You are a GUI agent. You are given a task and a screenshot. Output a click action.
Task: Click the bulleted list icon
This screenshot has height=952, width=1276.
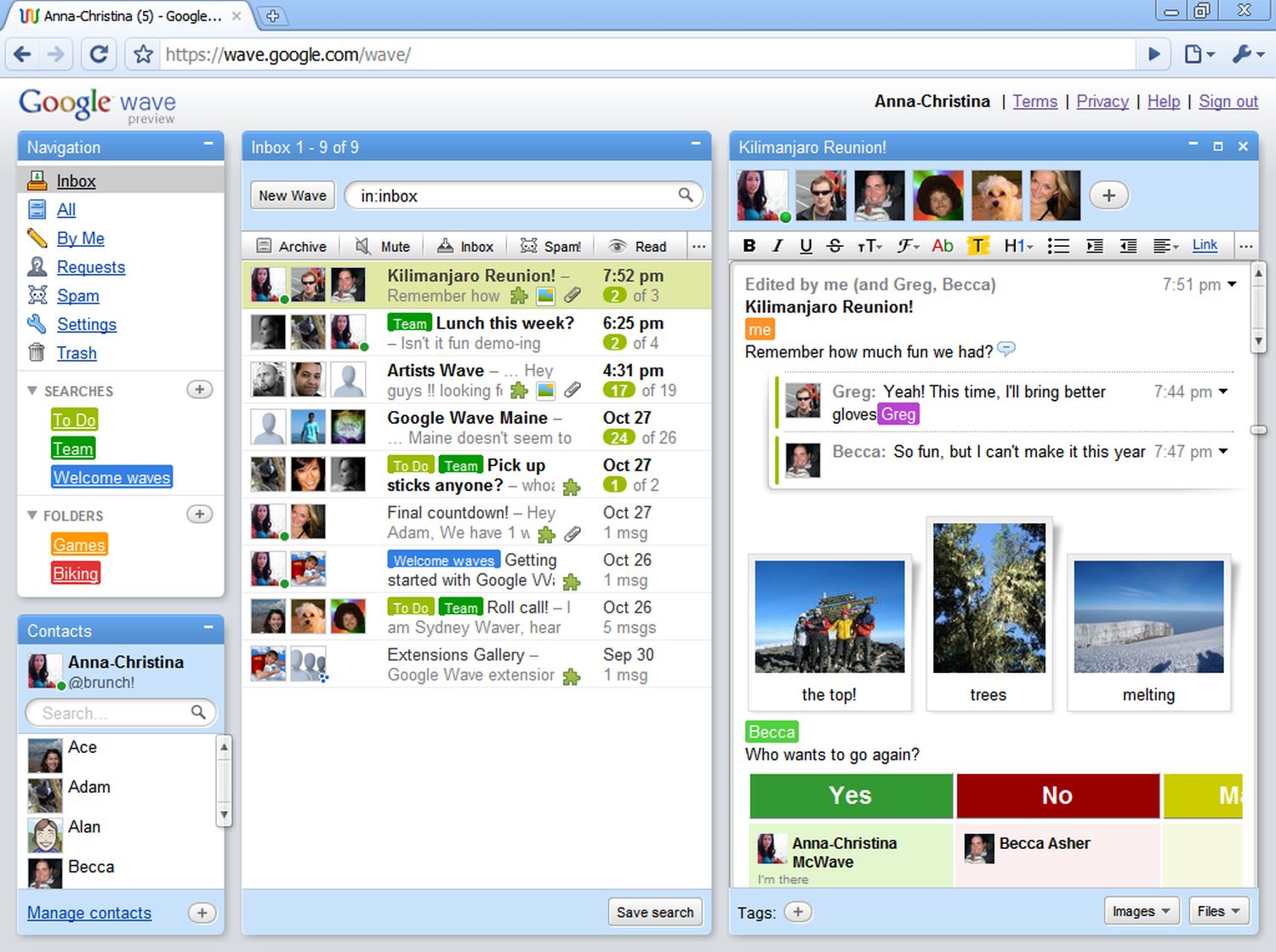1058,246
